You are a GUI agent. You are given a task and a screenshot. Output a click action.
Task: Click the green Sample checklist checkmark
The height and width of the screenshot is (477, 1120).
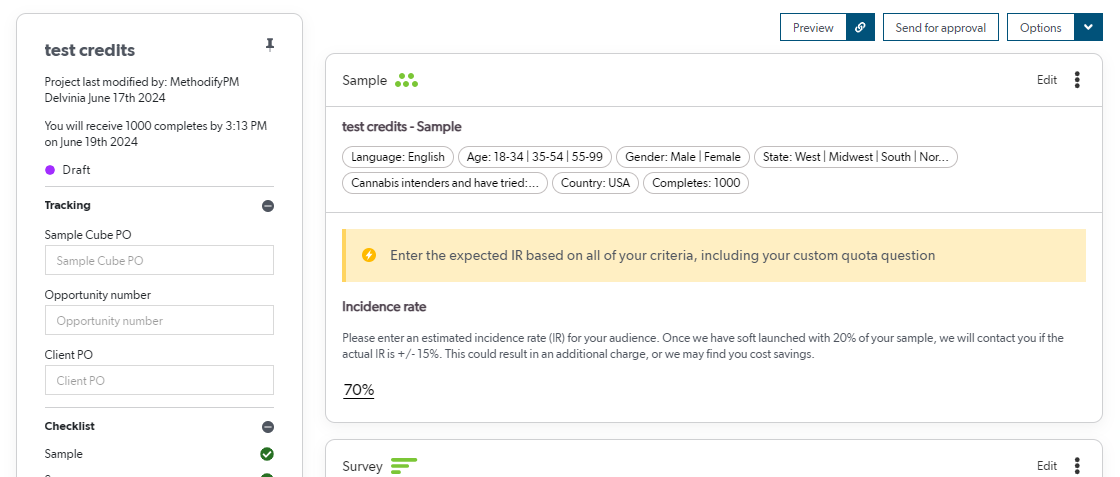267,454
